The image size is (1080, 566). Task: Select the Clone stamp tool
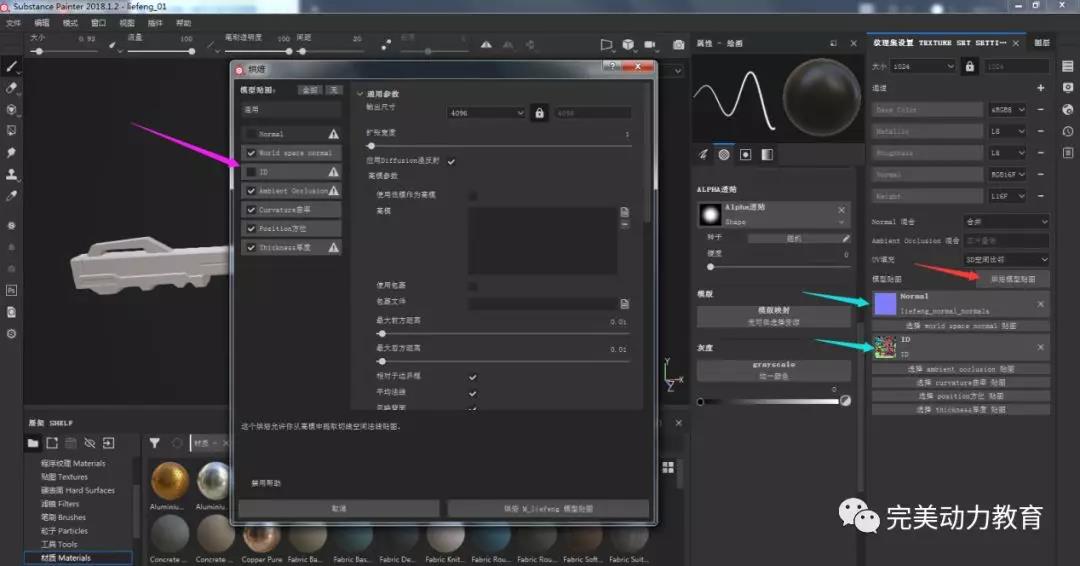coord(12,174)
